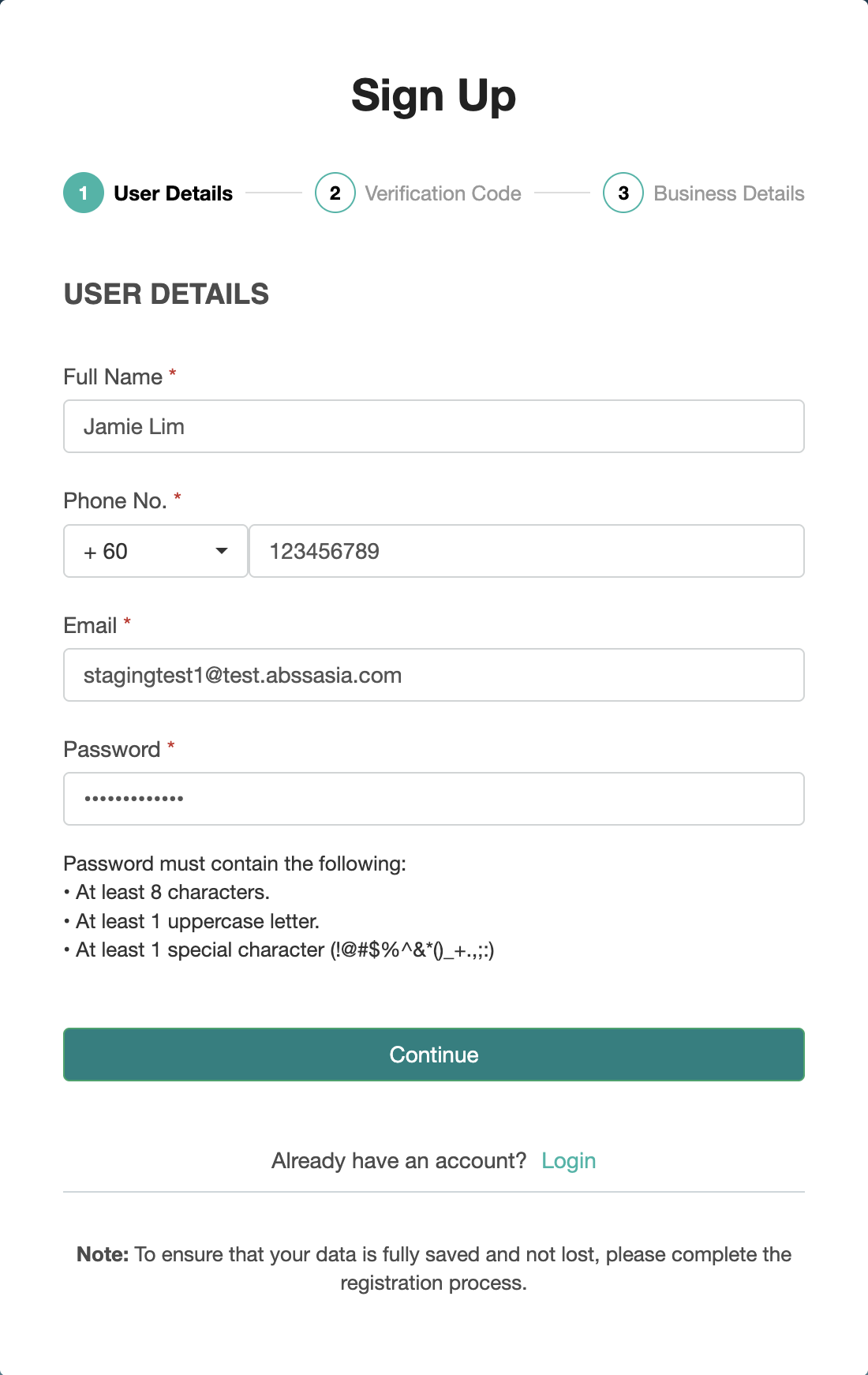Click the registration Note text
This screenshot has height=1375, width=868.
pos(434,1268)
